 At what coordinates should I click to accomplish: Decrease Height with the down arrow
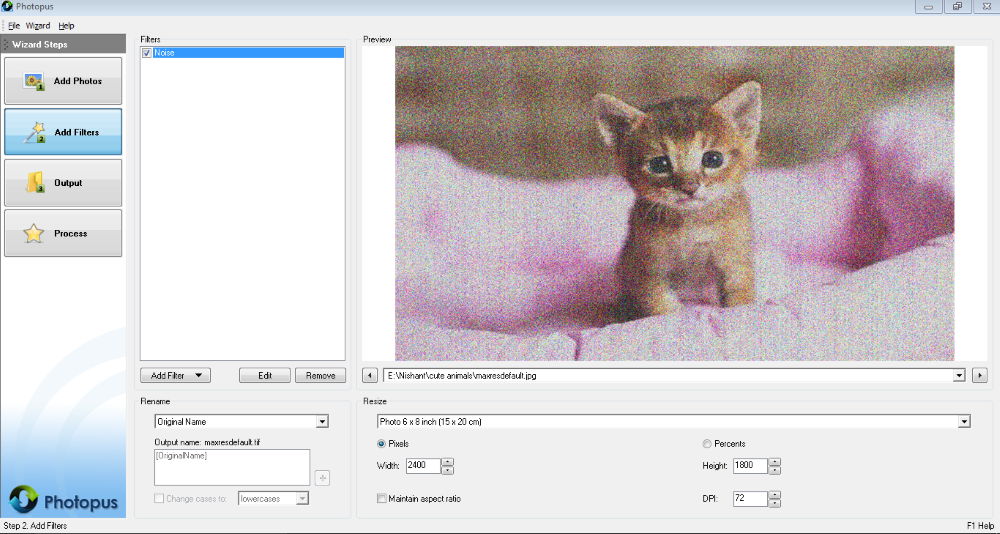coord(775,470)
